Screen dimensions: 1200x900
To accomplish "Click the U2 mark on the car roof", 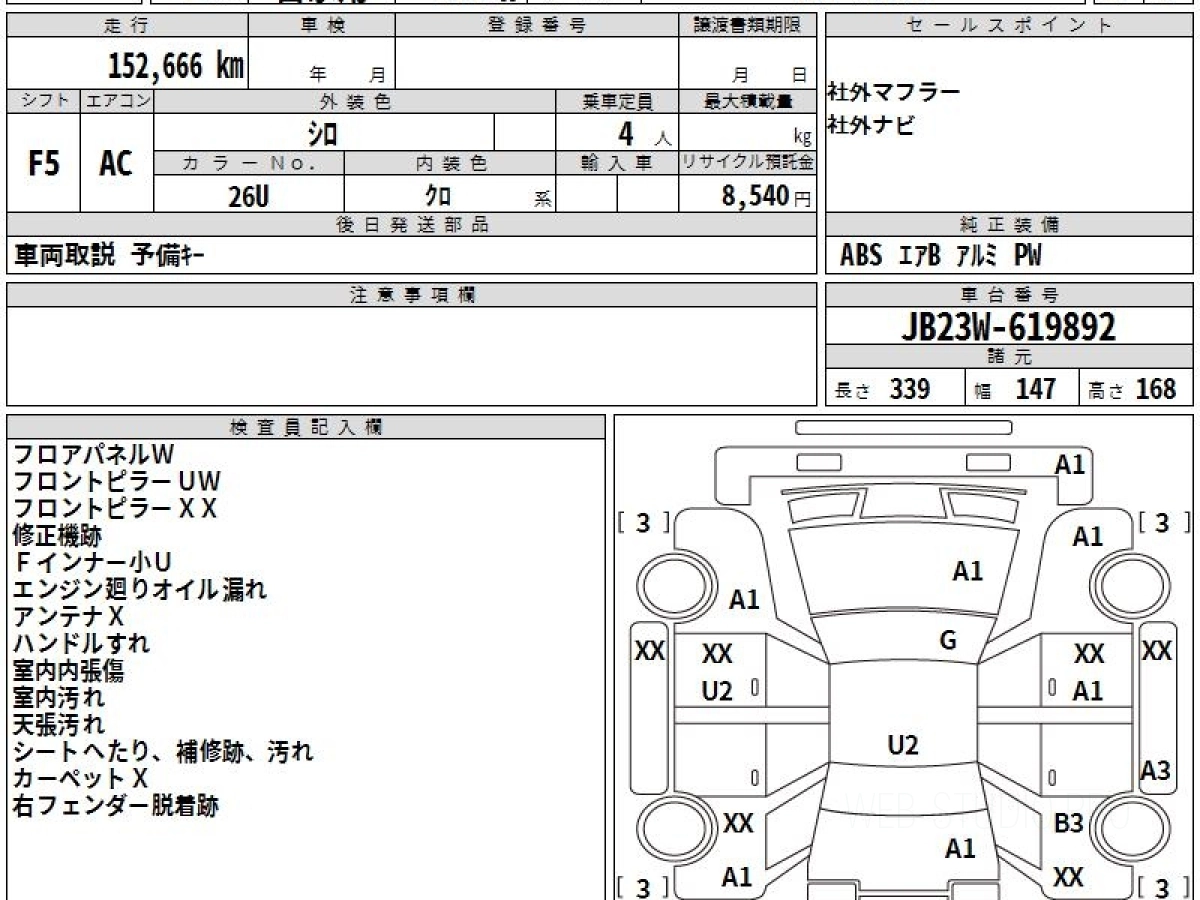I will (x=903, y=745).
